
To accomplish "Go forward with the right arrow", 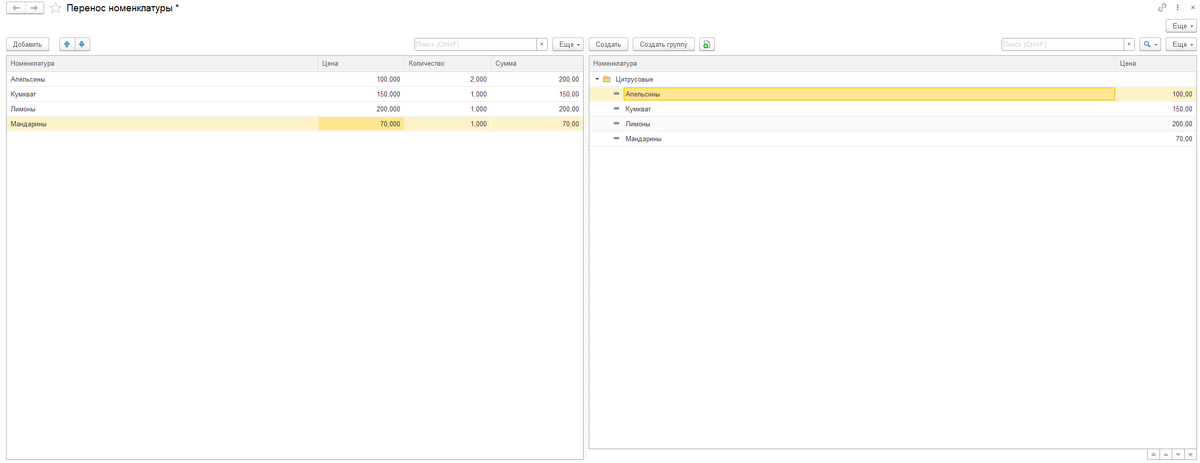I will 33,8.
